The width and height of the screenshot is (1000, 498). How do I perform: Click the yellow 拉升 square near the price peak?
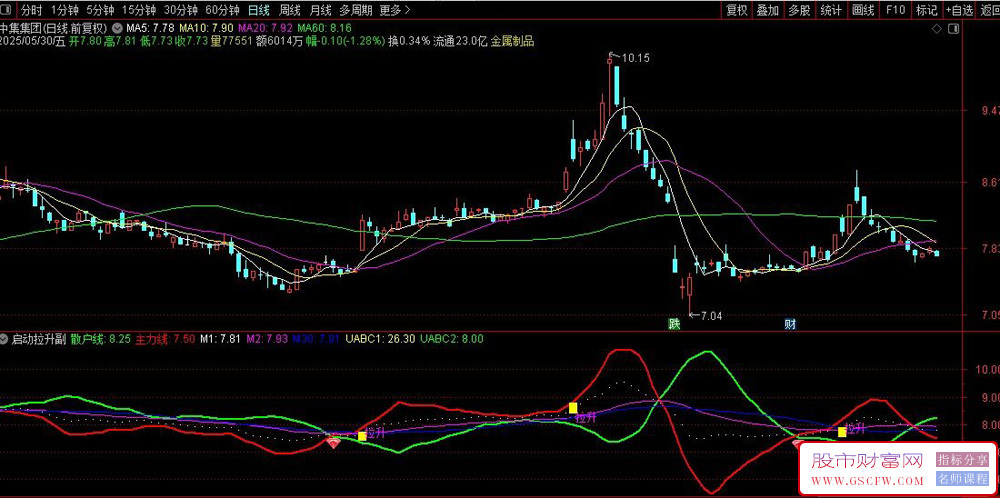point(573,407)
